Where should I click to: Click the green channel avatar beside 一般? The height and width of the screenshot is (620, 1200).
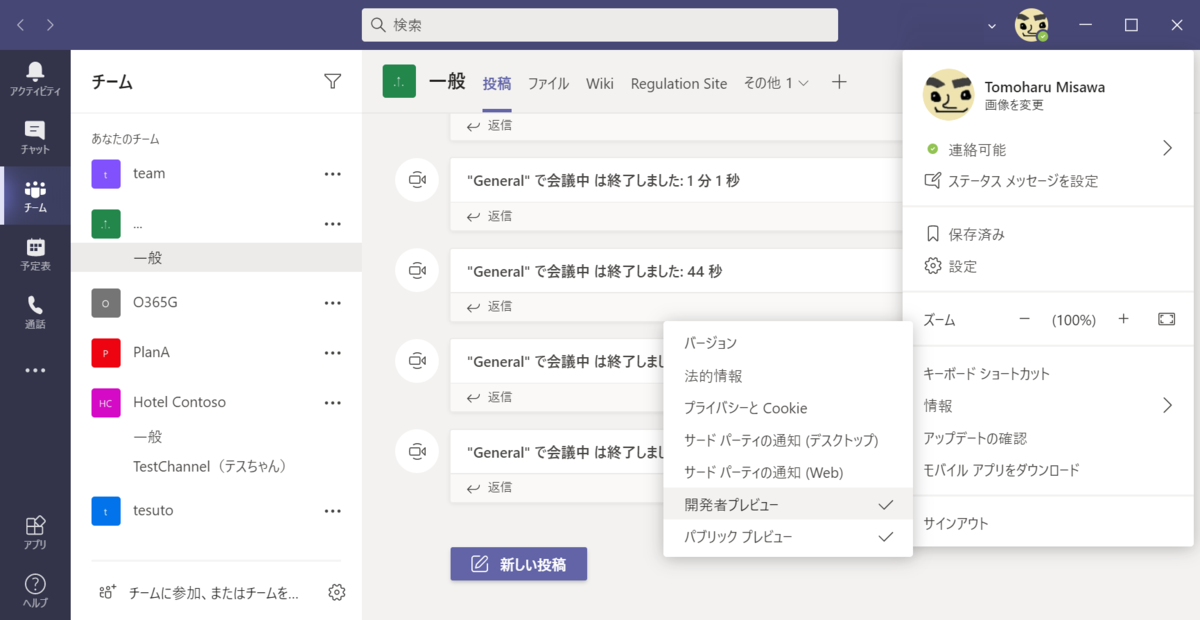[399, 82]
